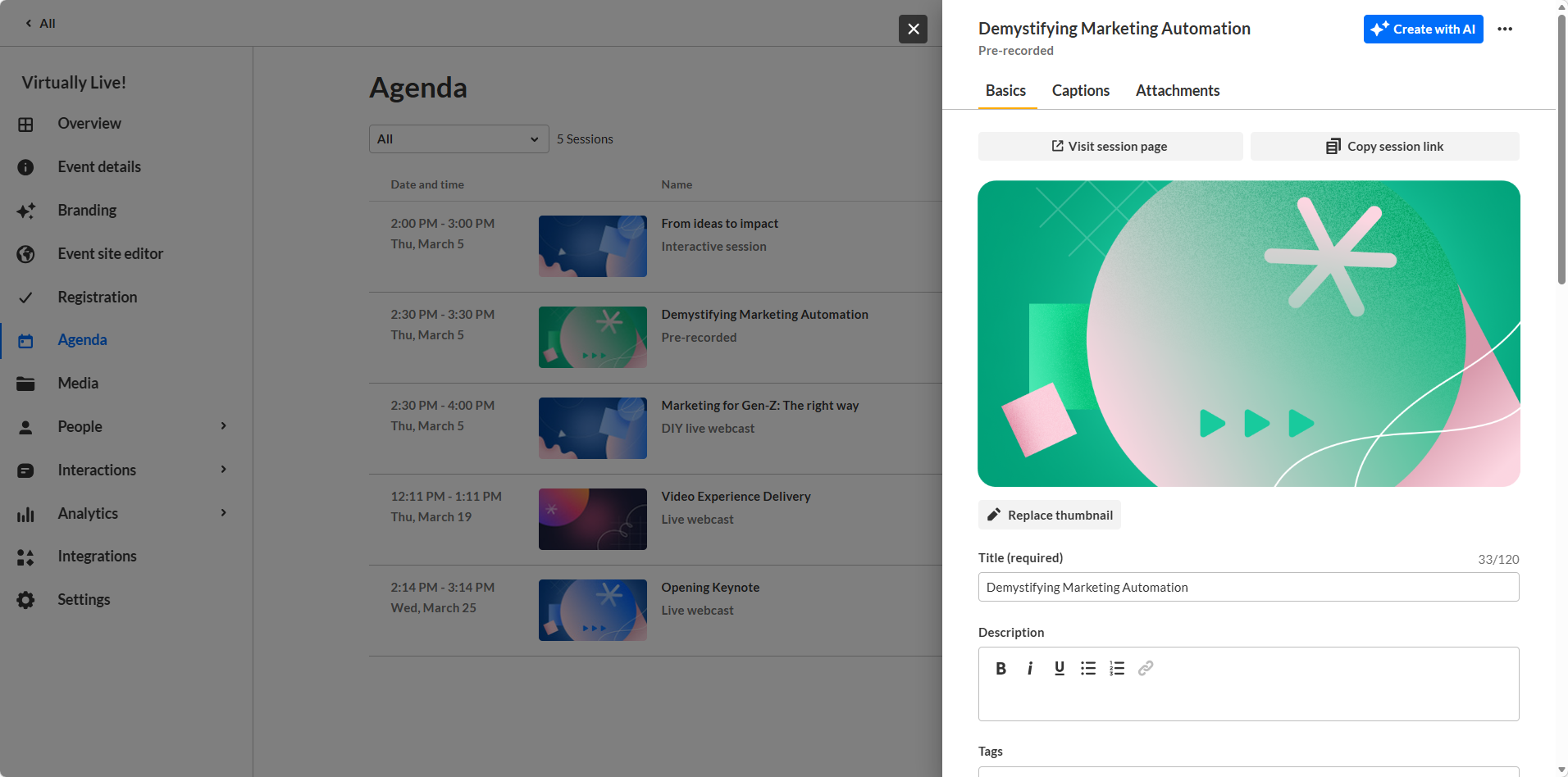The height and width of the screenshot is (777, 1568).
Task: Click the panel's vertical scrollbar
Action: click(x=1561, y=149)
